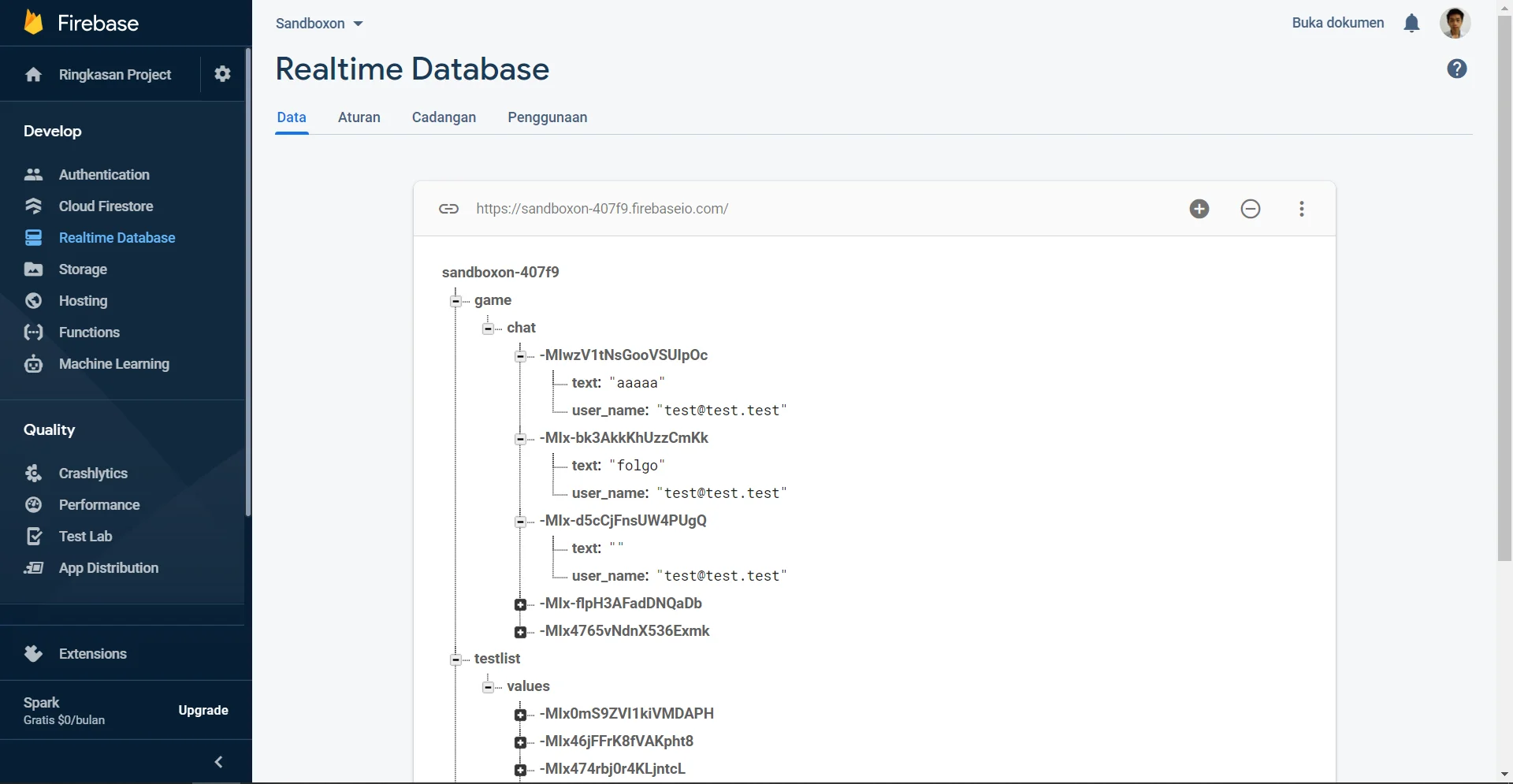
Task: Open the Authentication menu label
Action: point(104,174)
